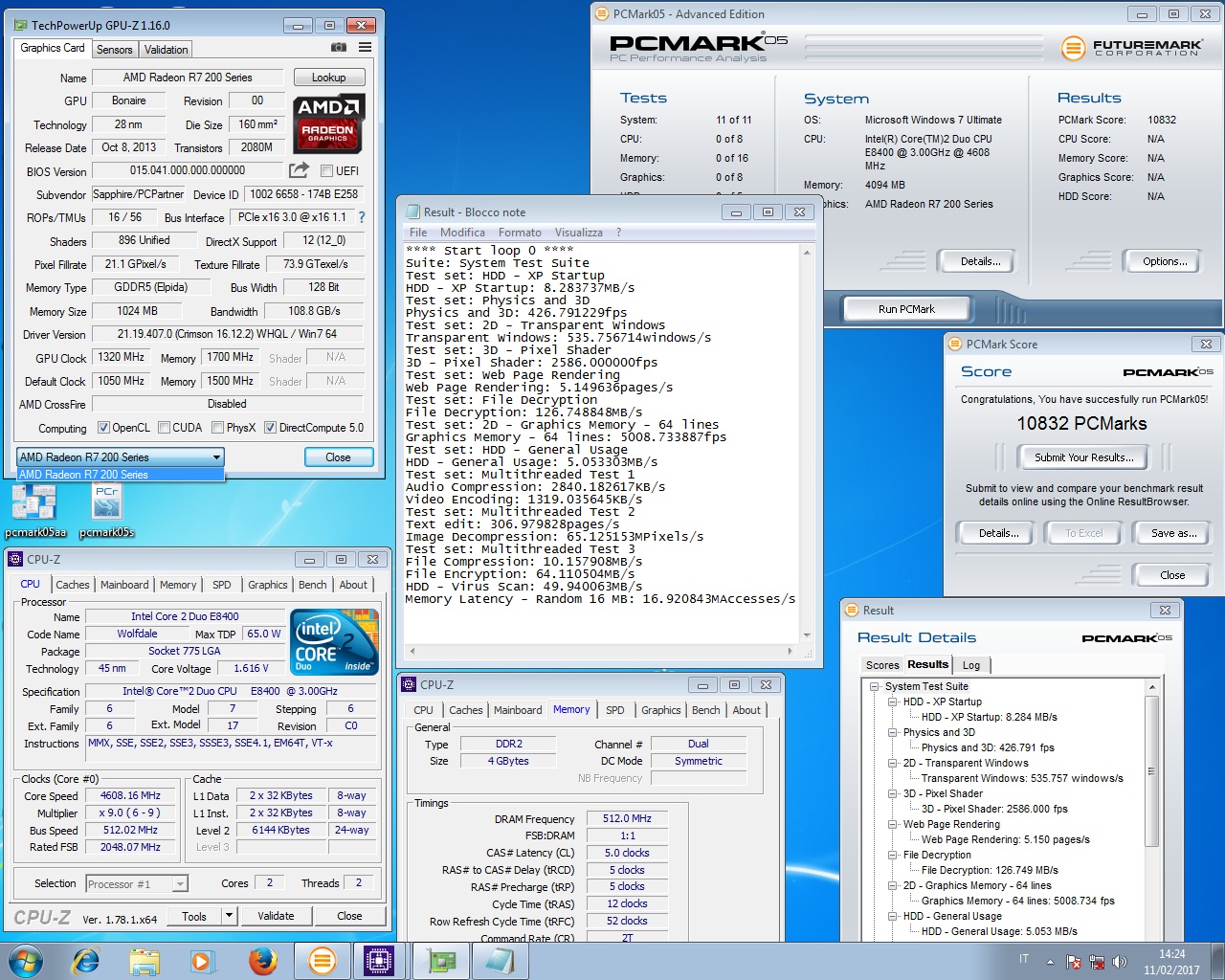This screenshot has height=980, width=1225.
Task: Click the Notepad icon in the Result title bar
Action: tap(413, 212)
